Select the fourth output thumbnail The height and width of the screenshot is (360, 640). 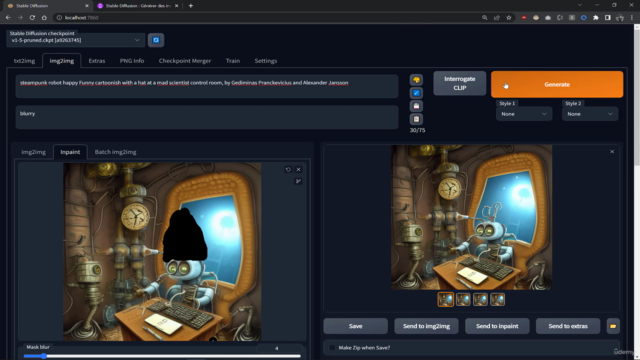(x=497, y=300)
